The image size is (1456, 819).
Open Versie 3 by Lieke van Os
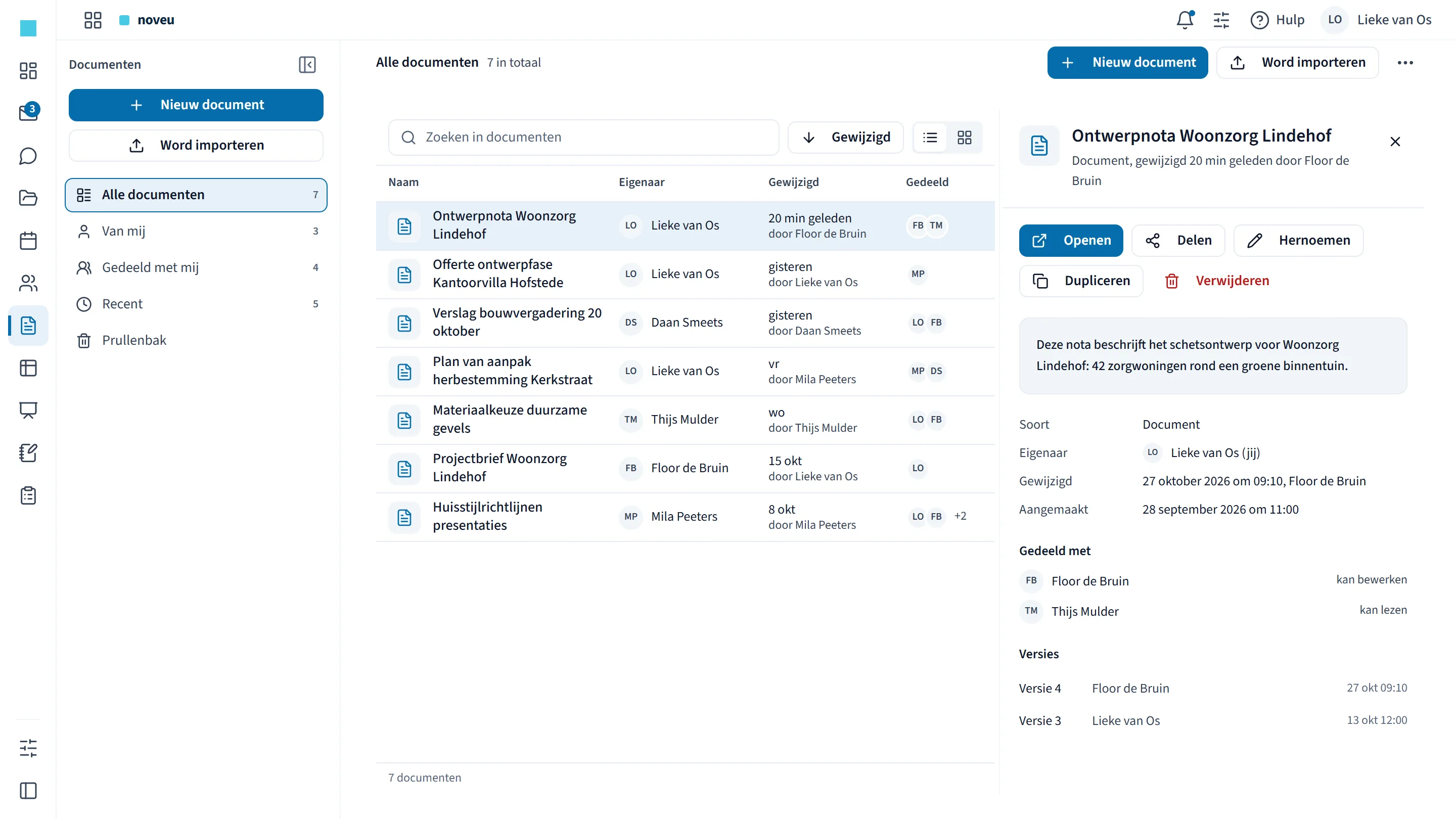pyautogui.click(x=1213, y=720)
